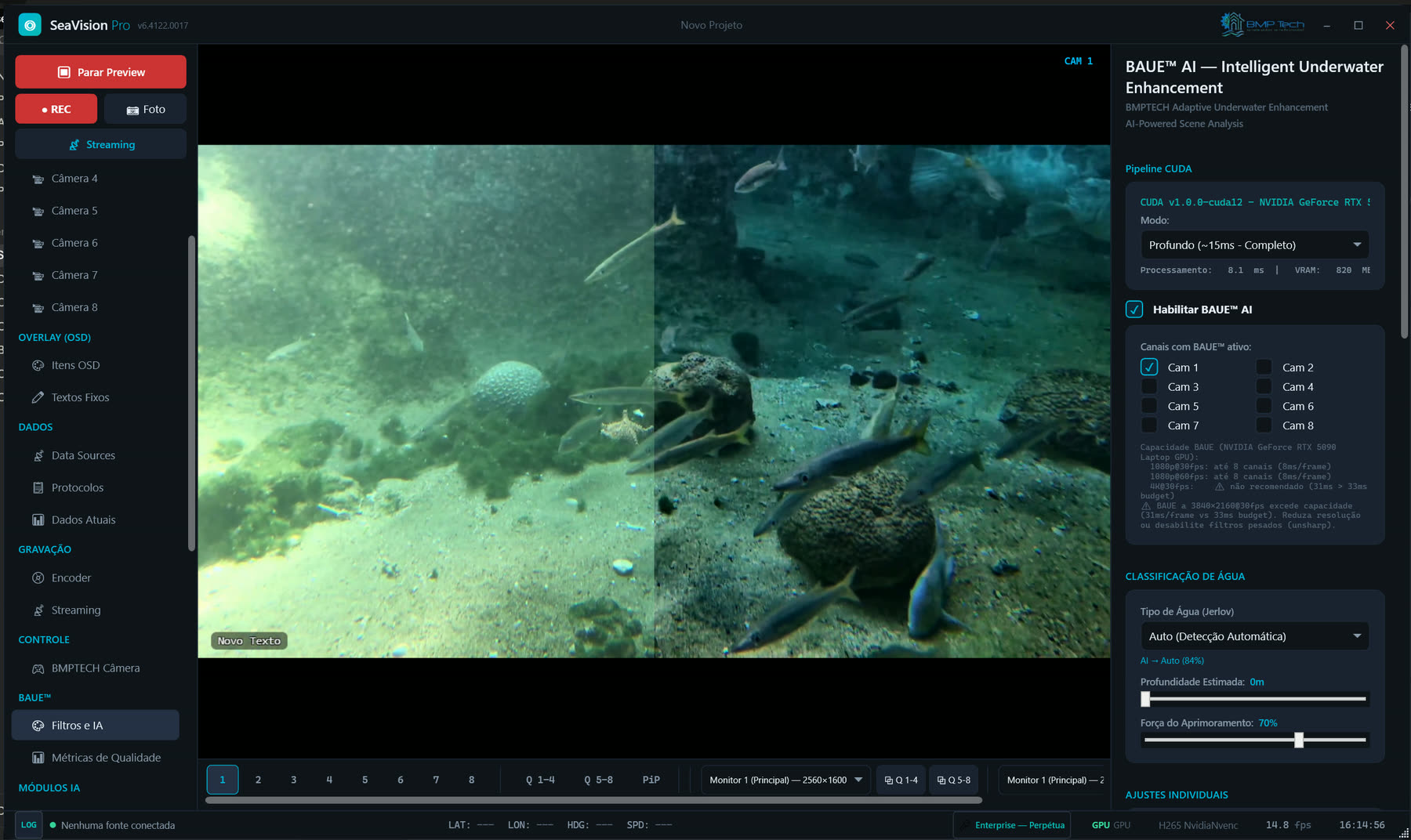Viewport: 1411px width, 840px height.
Task: Enable BAUE on Cam 5
Action: pos(1149,406)
